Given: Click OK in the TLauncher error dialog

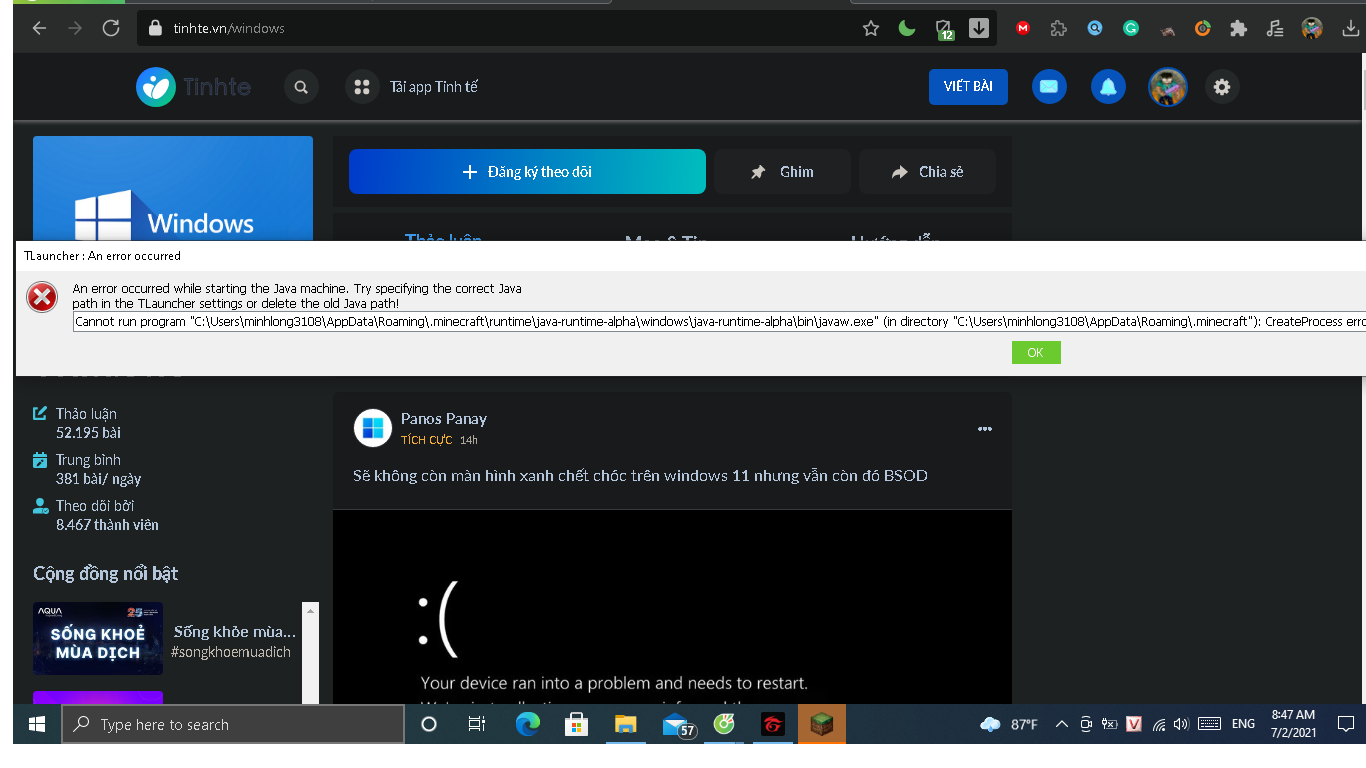Looking at the screenshot, I should 1035,352.
